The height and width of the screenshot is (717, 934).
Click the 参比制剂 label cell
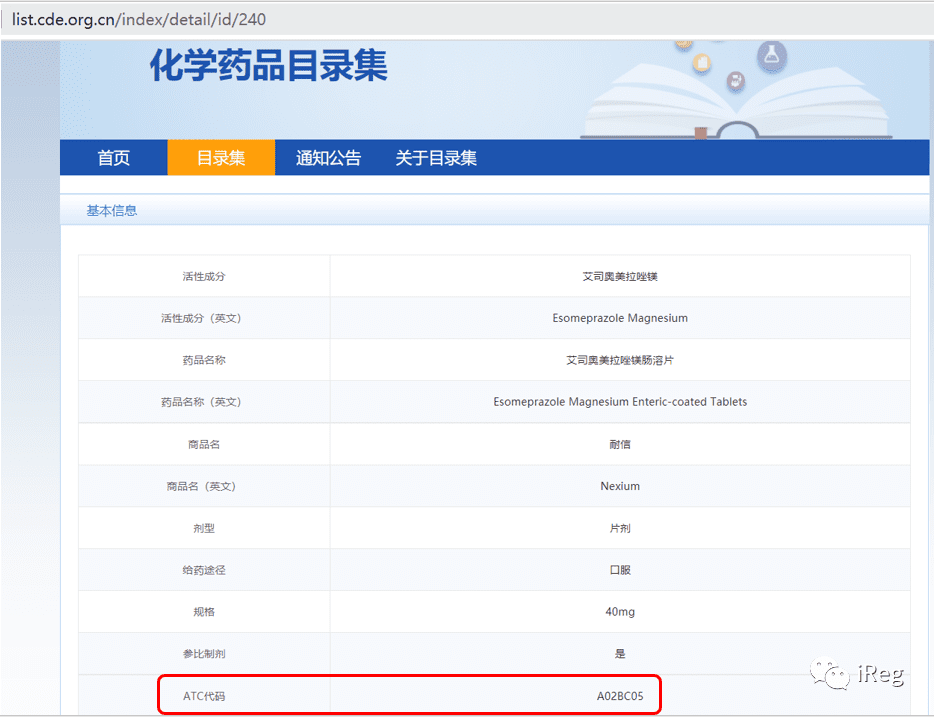click(x=204, y=654)
